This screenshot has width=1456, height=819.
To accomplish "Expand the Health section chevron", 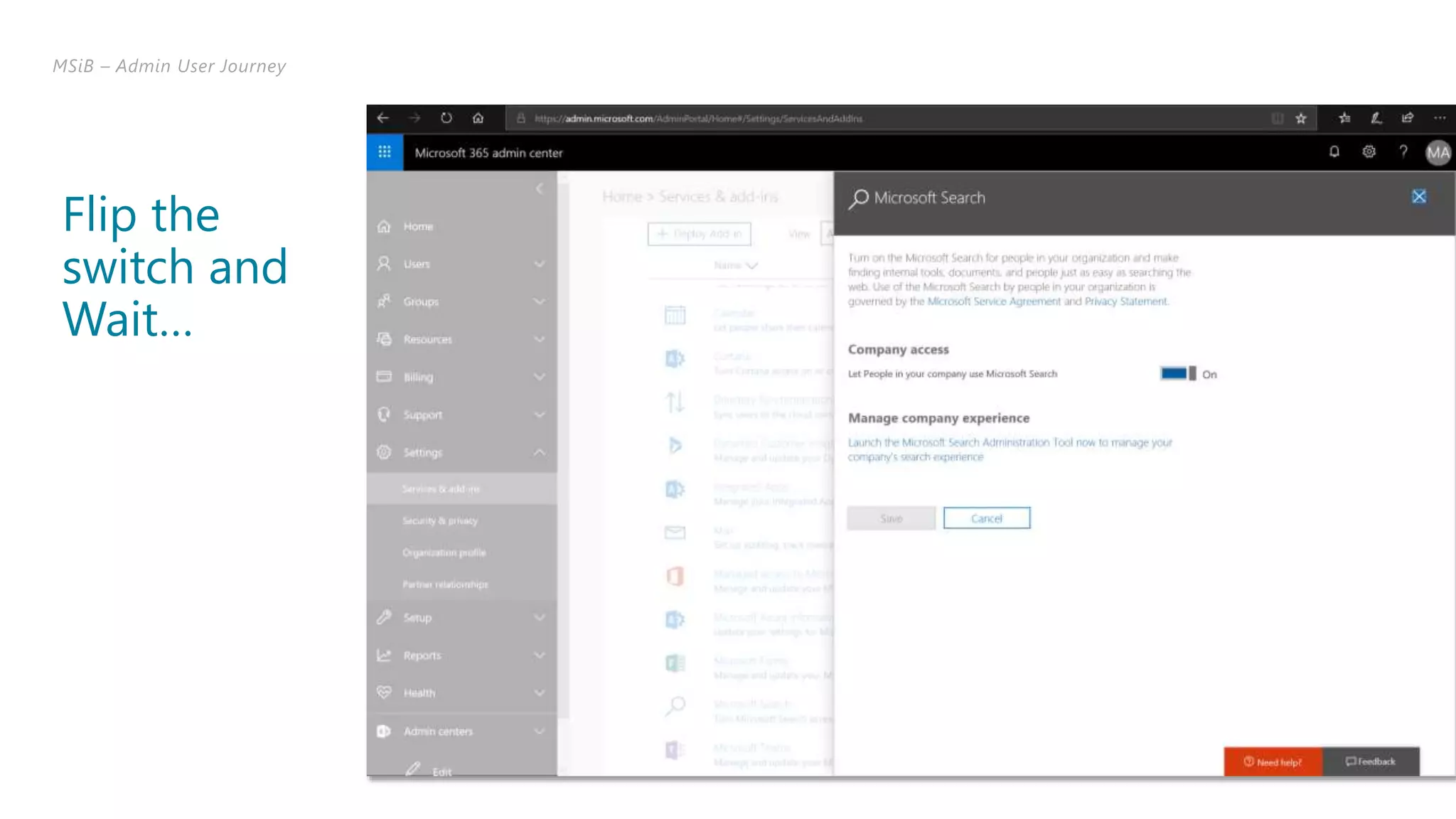I will point(540,692).
